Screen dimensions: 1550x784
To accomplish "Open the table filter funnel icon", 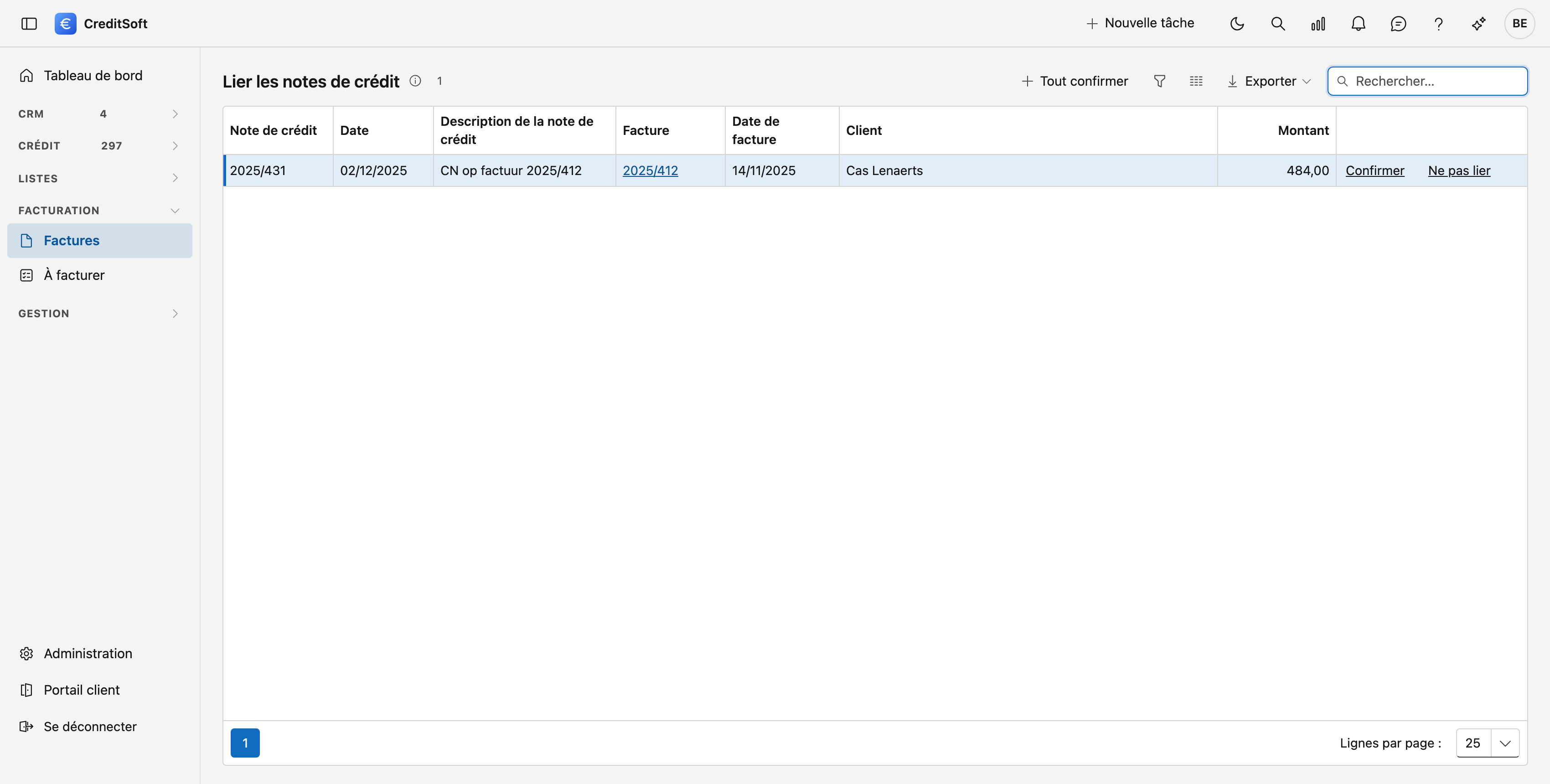I will point(1159,81).
